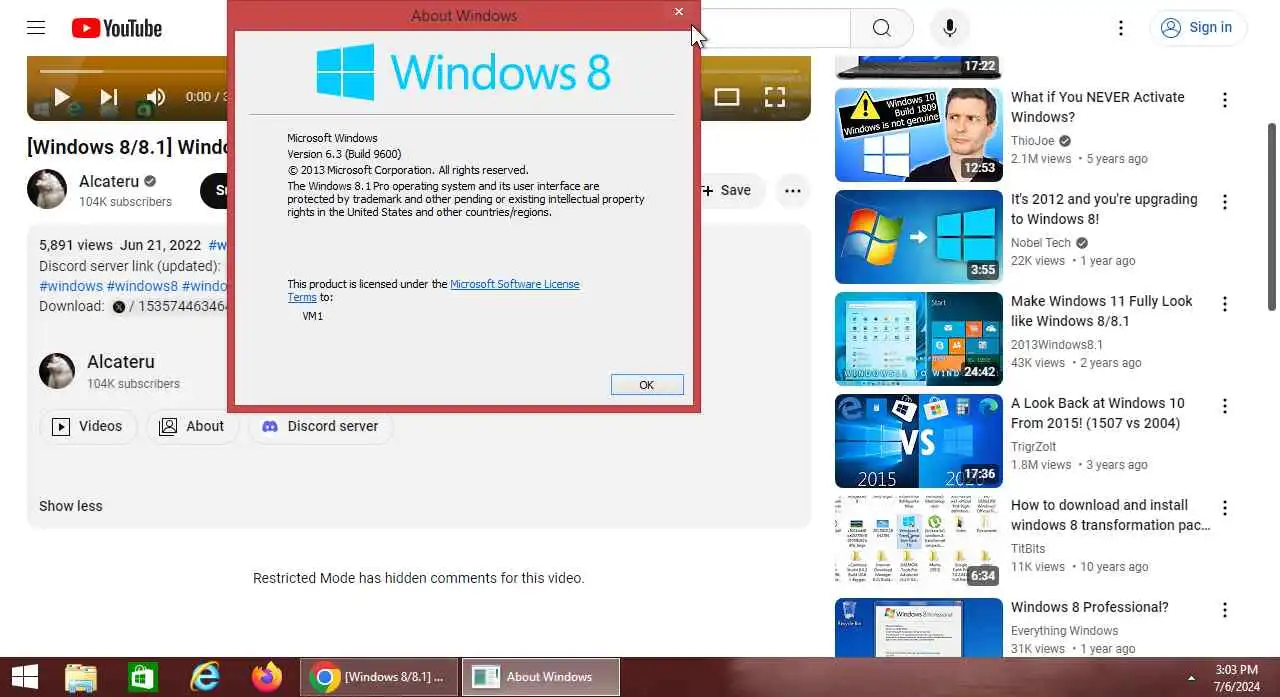The width and height of the screenshot is (1280, 697).
Task: Open the Discord server link button
Action: click(321, 426)
